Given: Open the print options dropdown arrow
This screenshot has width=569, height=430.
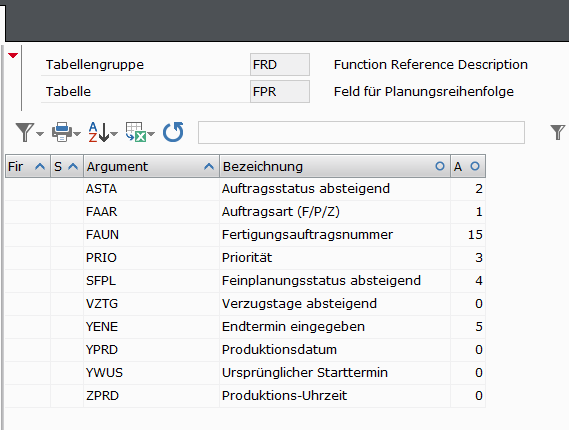Looking at the screenshot, I should [77, 134].
